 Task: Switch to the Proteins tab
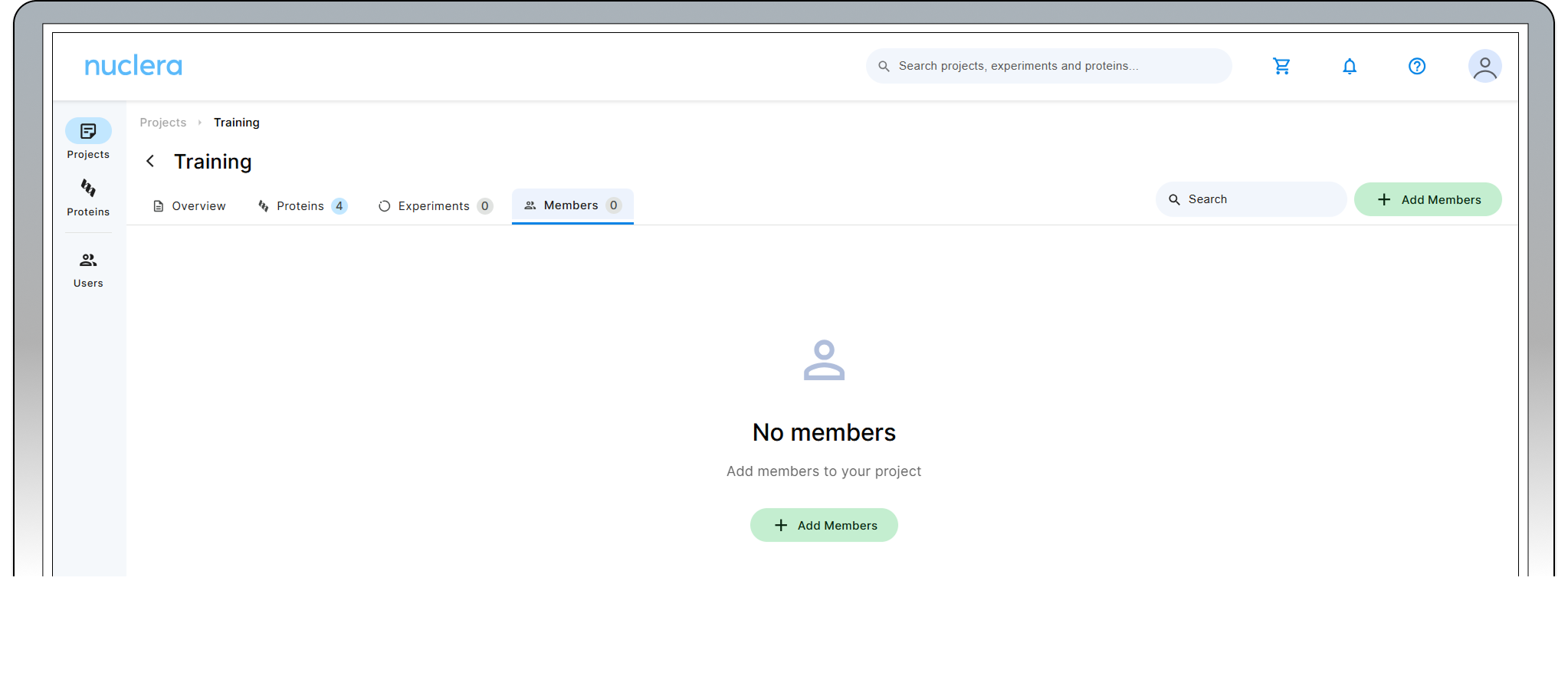tap(302, 206)
